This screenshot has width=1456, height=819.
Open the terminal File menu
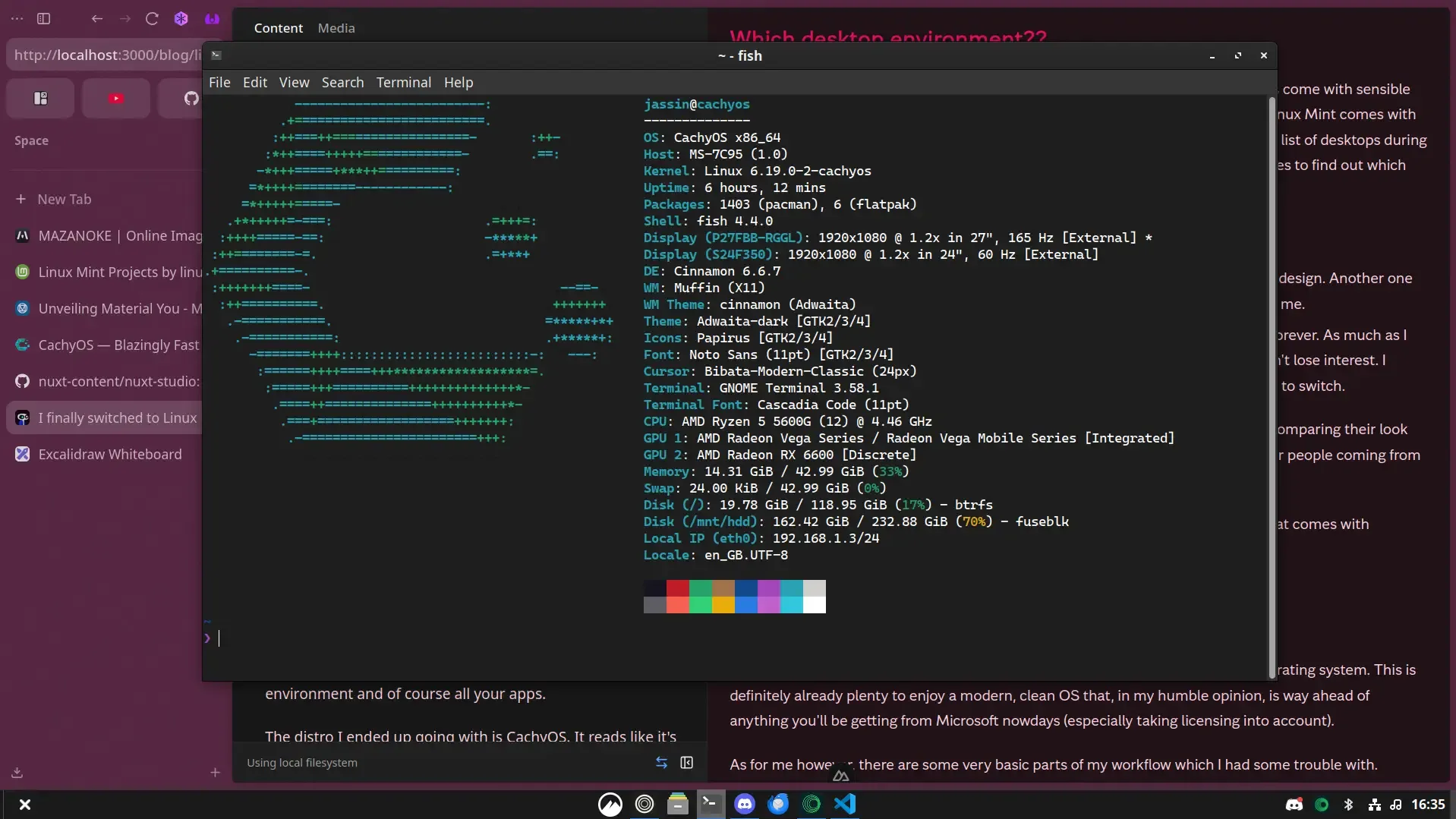click(219, 82)
